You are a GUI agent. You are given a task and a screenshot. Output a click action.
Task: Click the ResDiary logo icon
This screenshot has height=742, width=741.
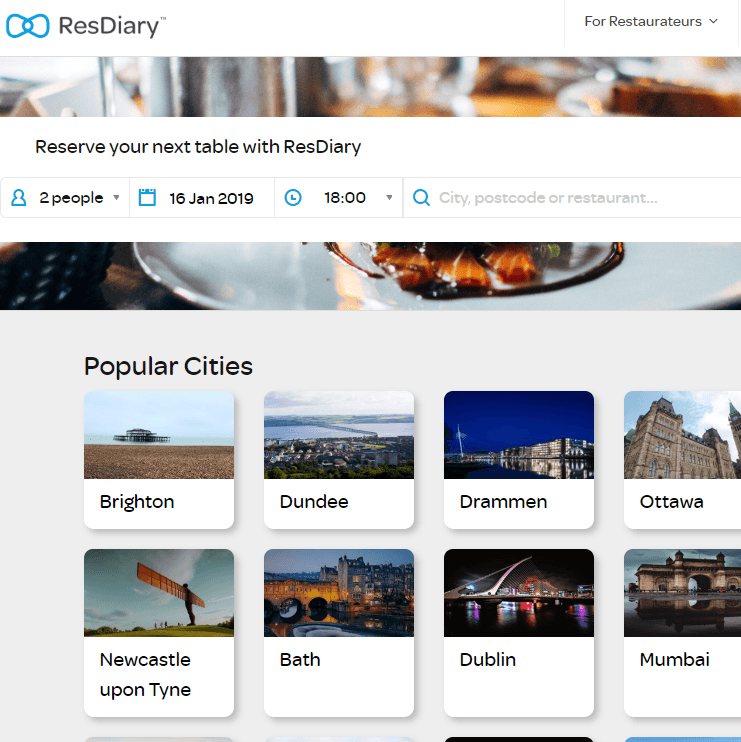28,26
